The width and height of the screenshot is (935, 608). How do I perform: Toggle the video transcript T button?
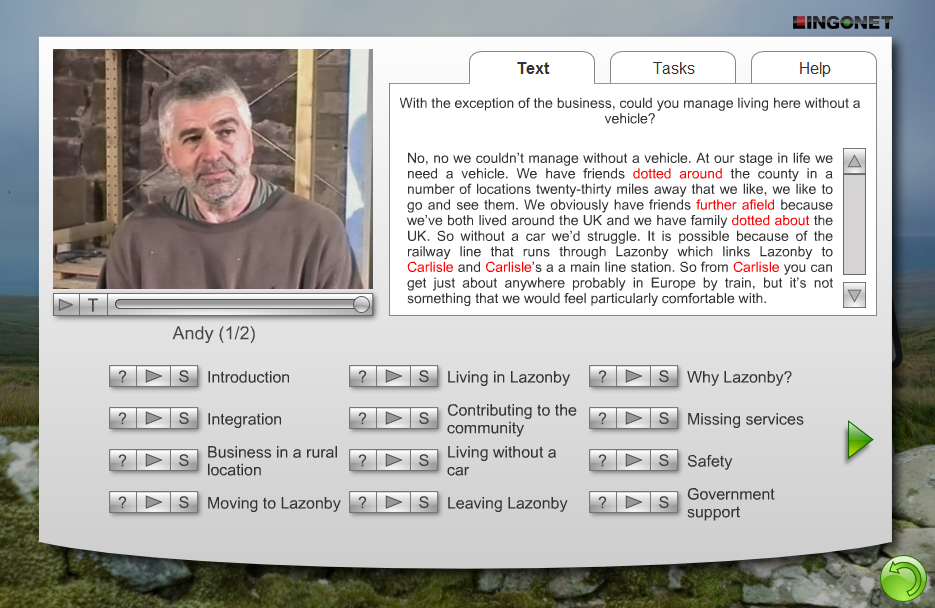click(93, 305)
